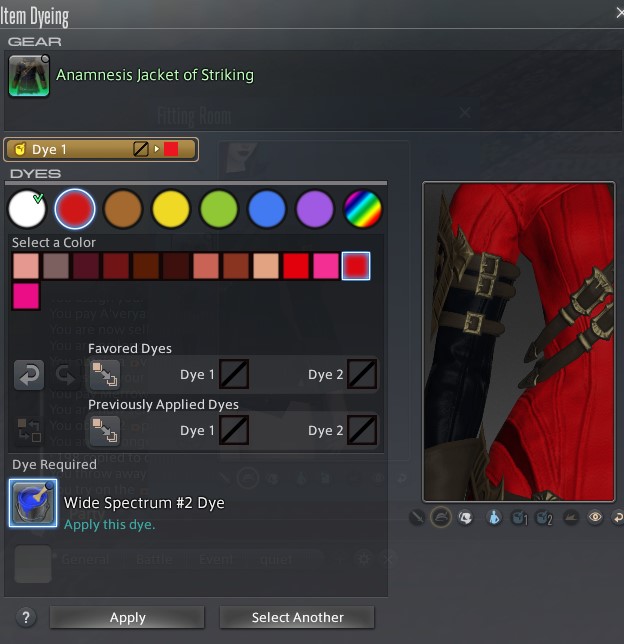
Task: Pick the dark wine color swatch
Action: pos(86,266)
